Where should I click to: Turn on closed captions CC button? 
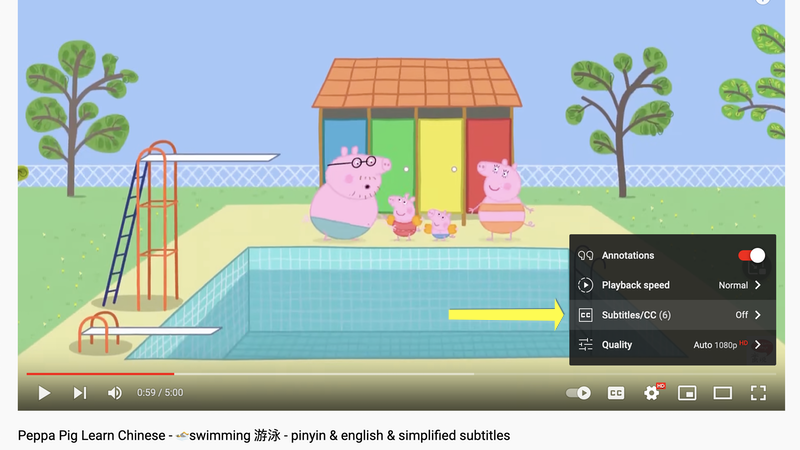tap(616, 393)
